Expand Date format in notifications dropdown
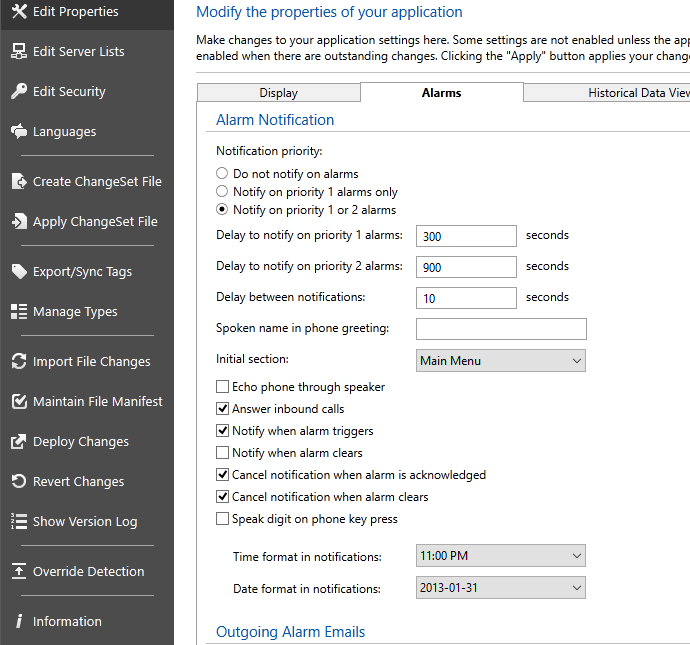The image size is (690, 645). 501,588
